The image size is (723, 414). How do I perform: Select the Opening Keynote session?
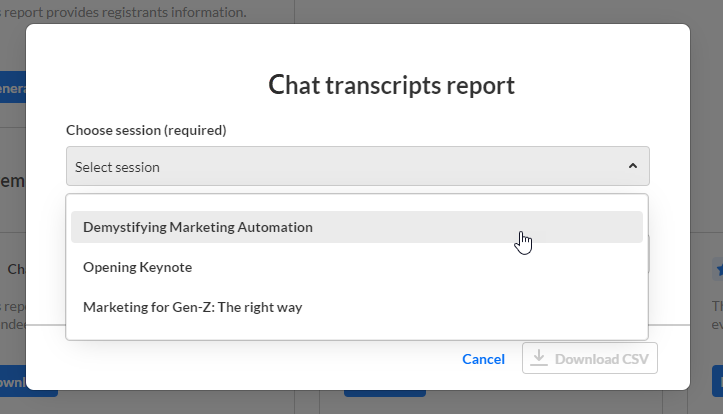[x=137, y=267]
